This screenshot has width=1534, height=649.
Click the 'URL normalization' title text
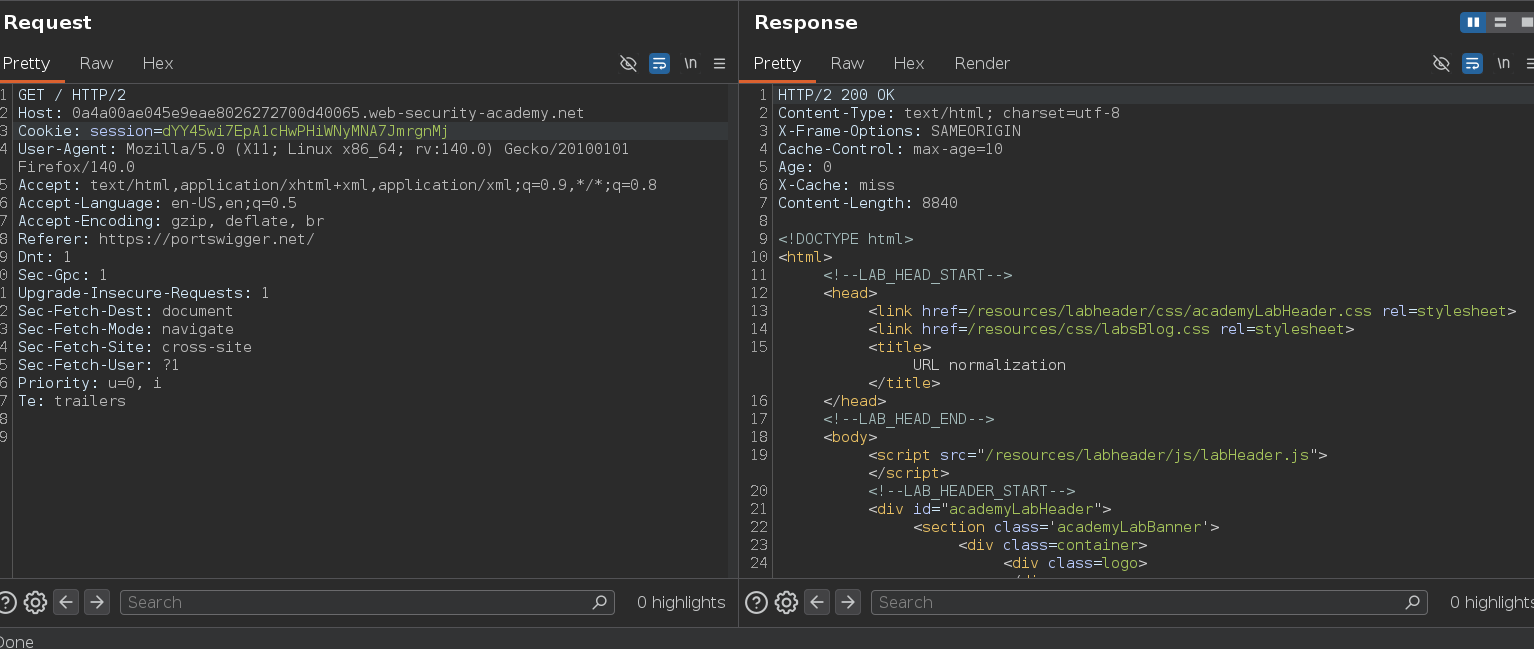[989, 365]
